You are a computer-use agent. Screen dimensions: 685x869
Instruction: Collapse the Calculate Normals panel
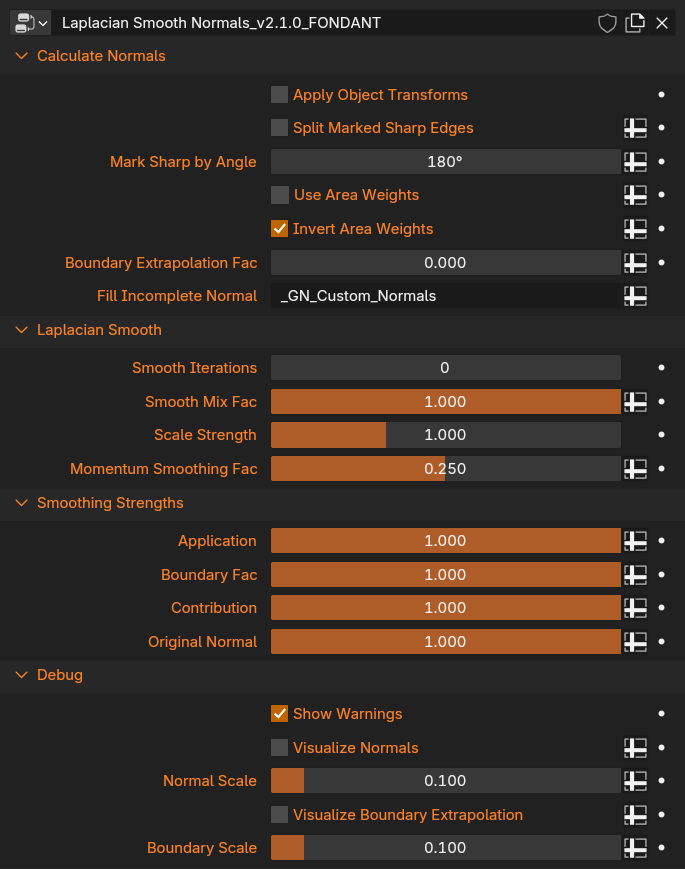(x=22, y=56)
